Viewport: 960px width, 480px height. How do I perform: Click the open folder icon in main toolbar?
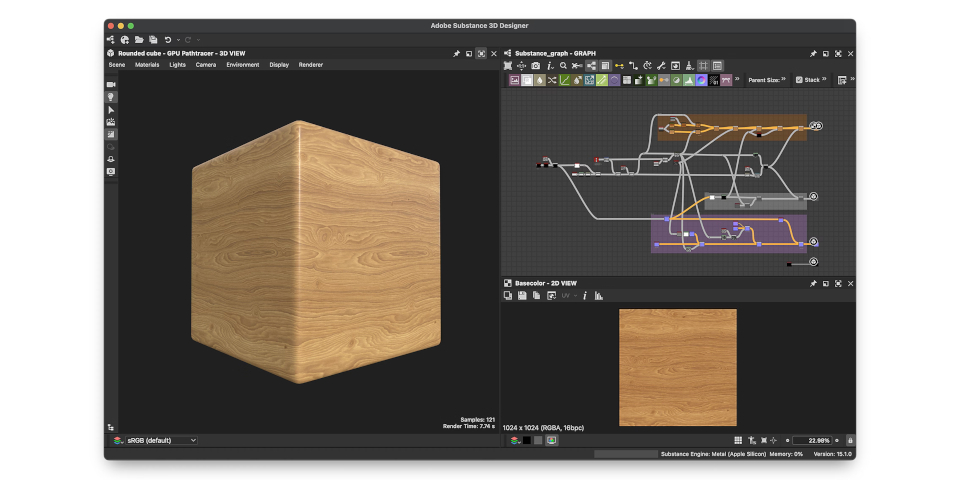139,39
